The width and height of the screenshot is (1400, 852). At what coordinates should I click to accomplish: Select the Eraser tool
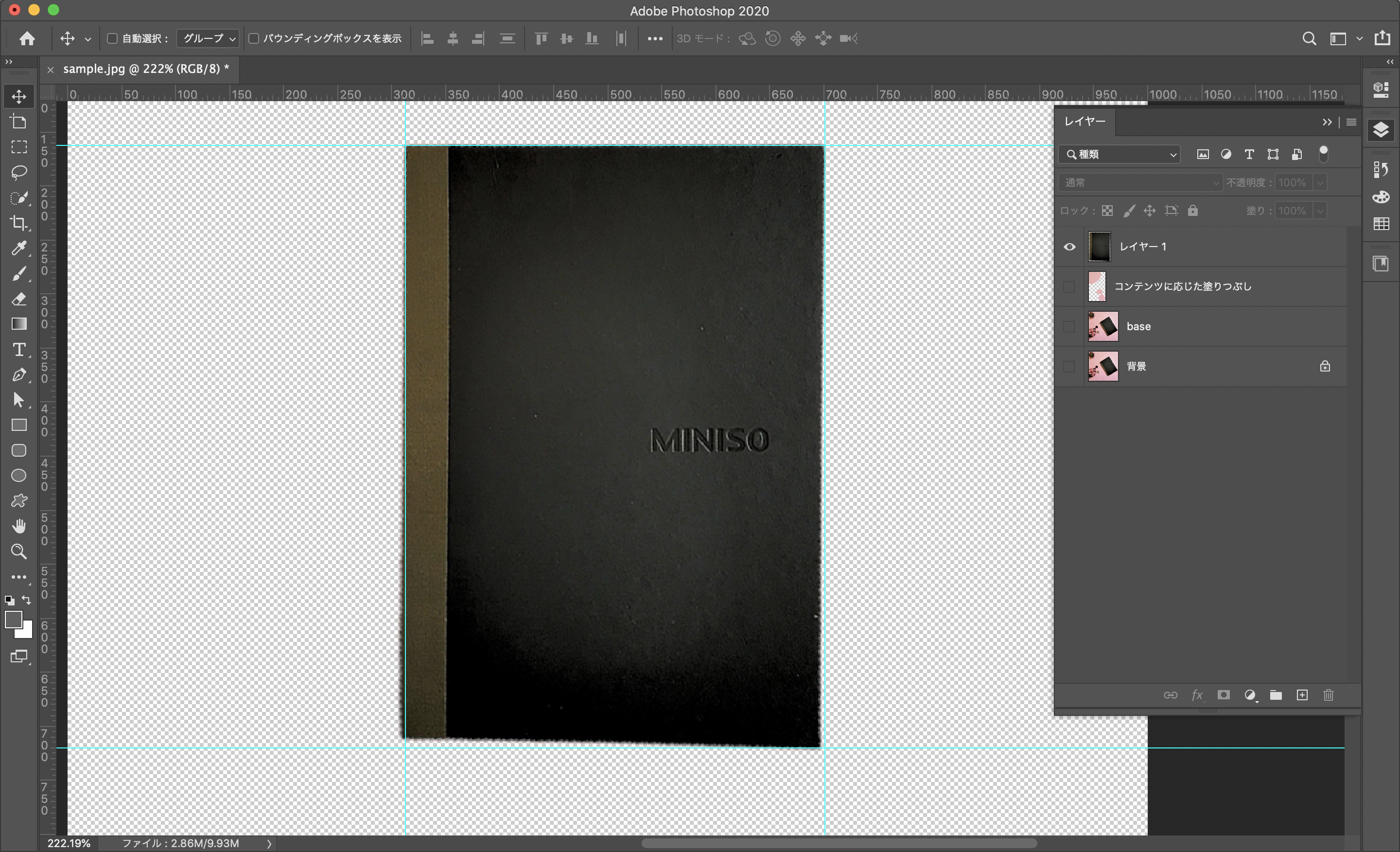pos(19,299)
